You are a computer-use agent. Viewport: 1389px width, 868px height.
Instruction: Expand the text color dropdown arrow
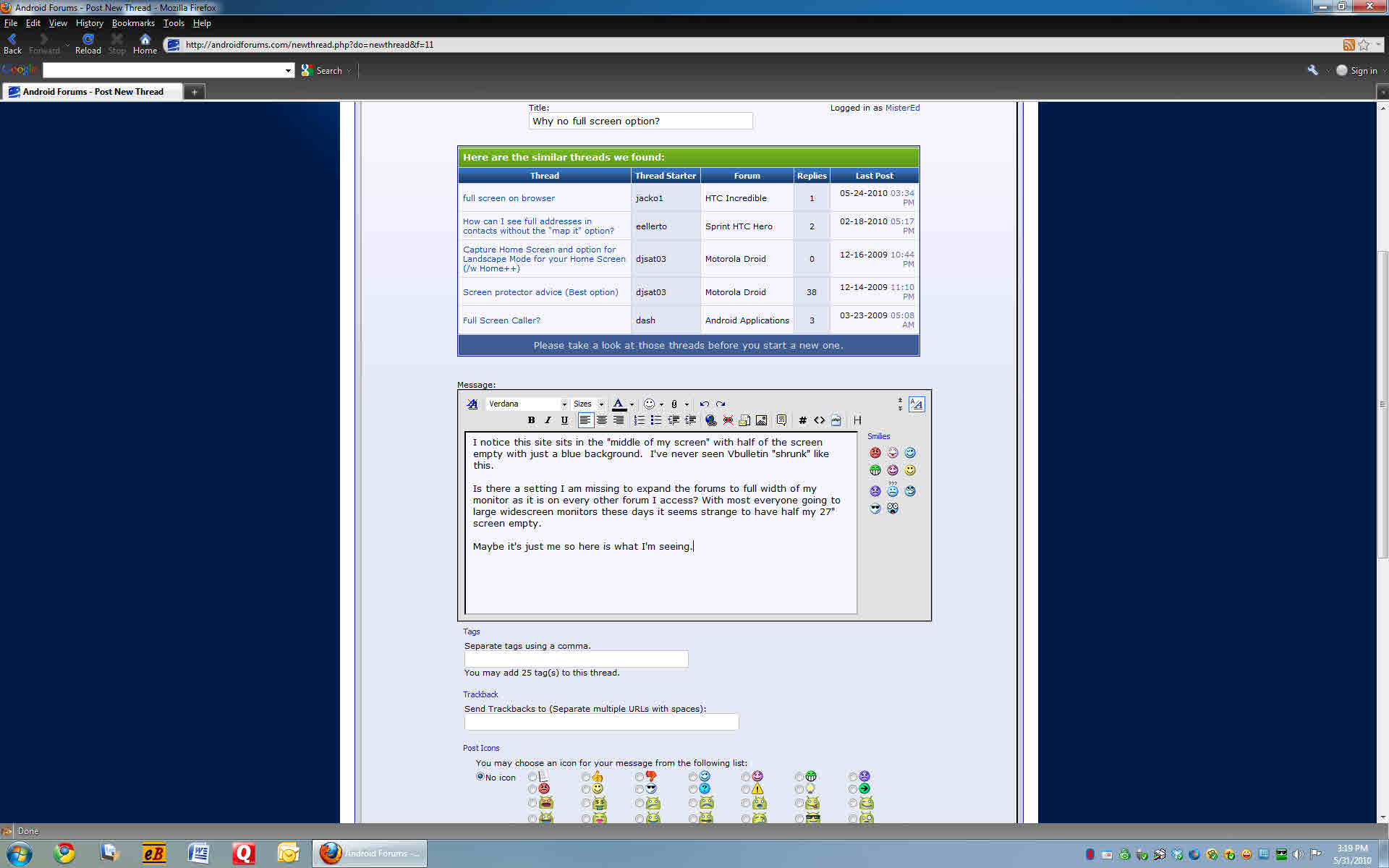coord(632,405)
